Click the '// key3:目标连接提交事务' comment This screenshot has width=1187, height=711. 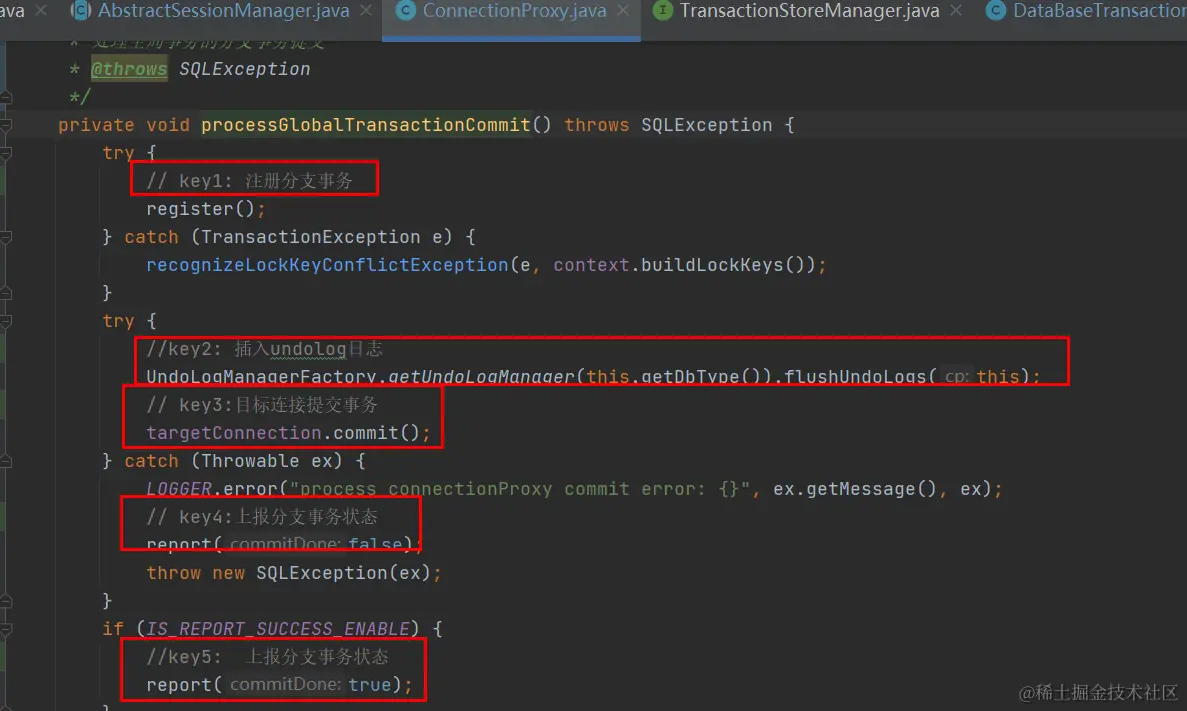pos(262,405)
